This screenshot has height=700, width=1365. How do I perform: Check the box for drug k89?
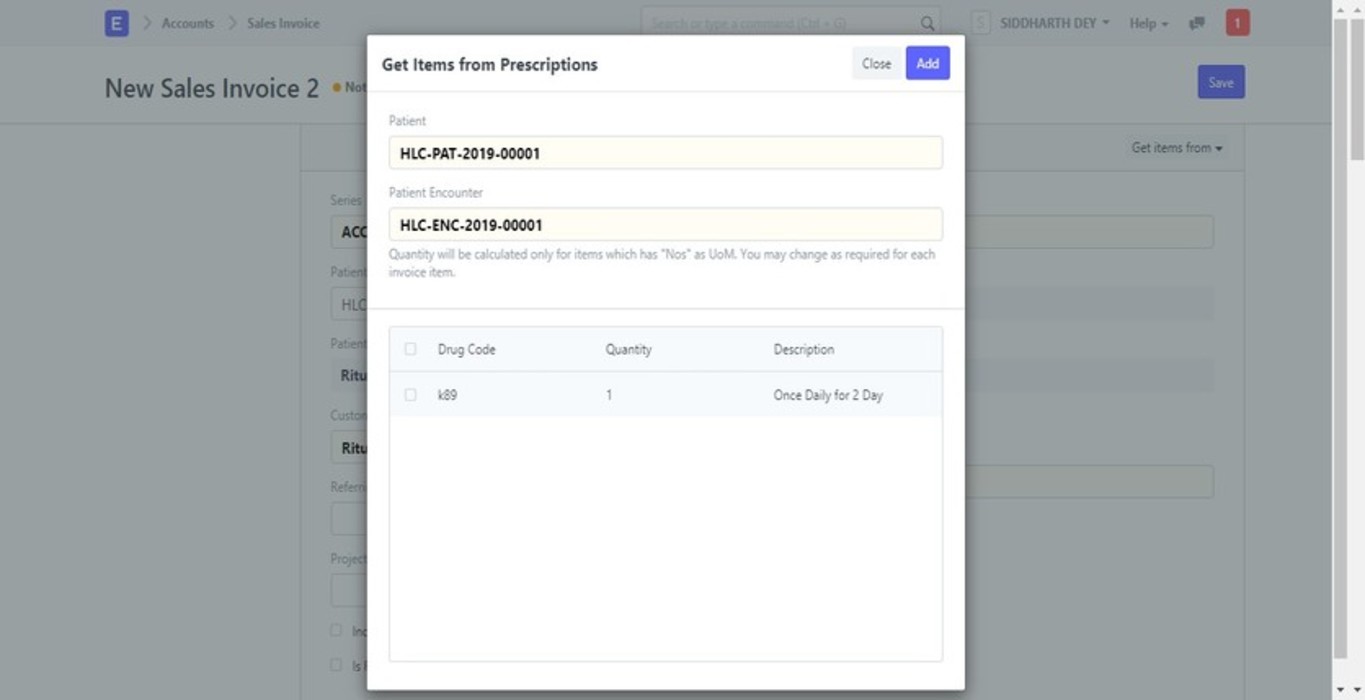410,395
